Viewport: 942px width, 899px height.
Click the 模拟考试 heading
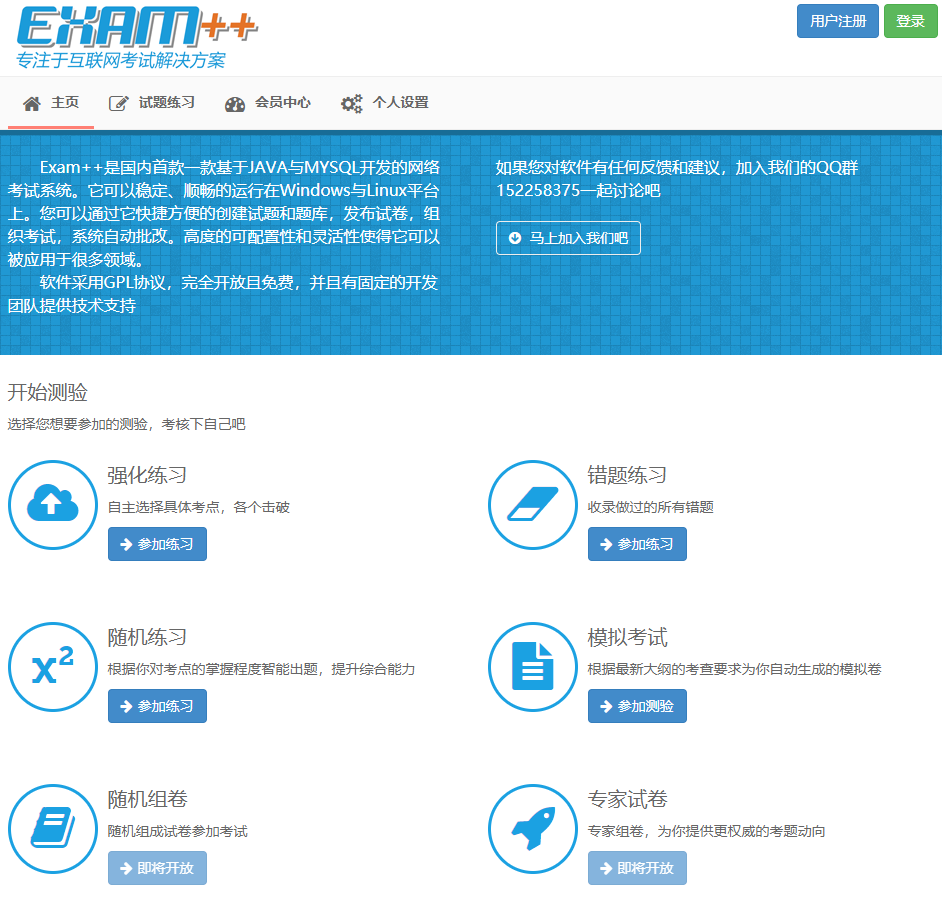point(627,637)
